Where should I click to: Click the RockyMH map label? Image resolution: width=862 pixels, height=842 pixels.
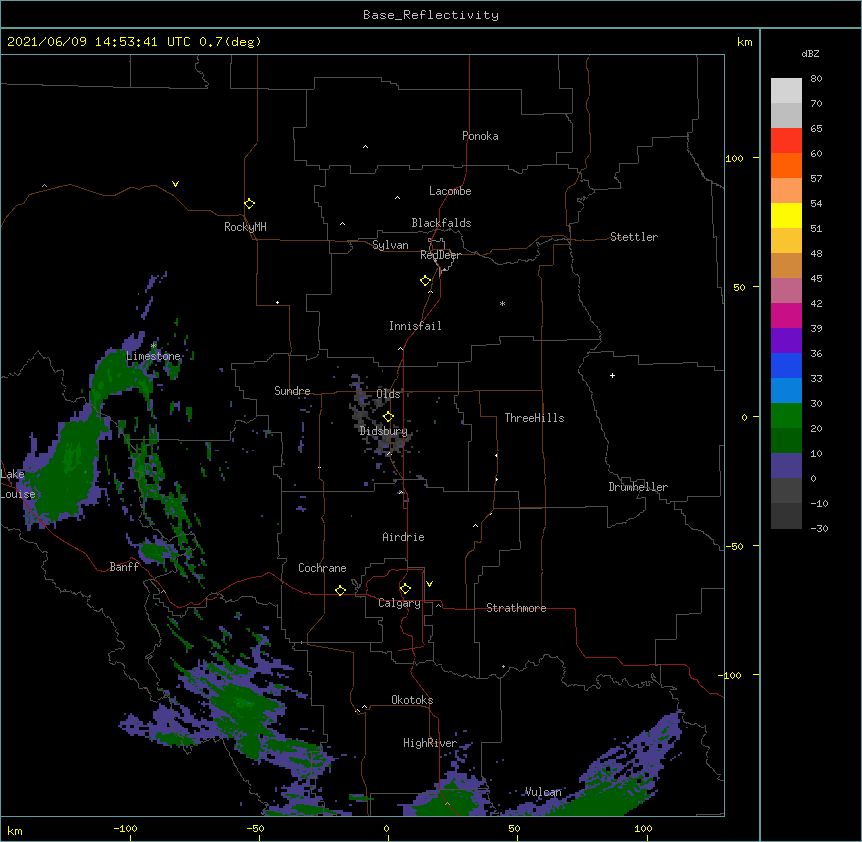(245, 227)
